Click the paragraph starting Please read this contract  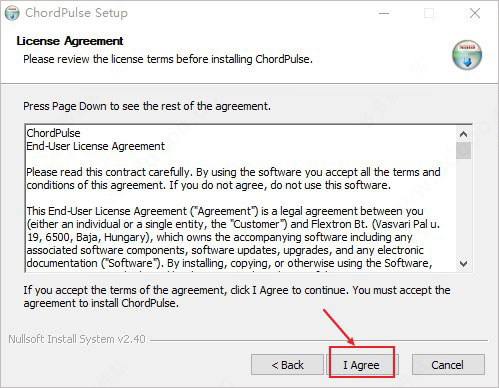click(233, 179)
